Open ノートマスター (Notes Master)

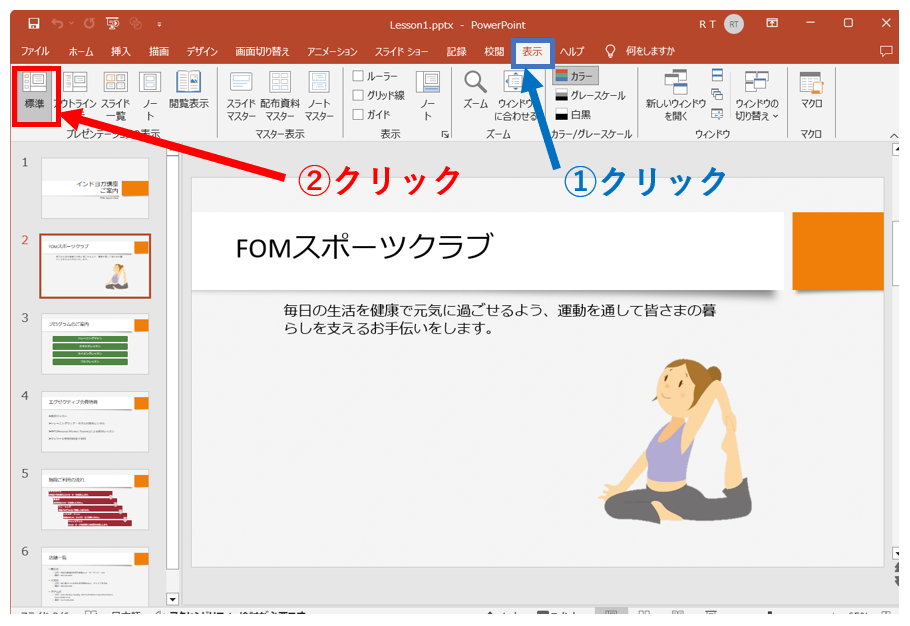[x=319, y=96]
